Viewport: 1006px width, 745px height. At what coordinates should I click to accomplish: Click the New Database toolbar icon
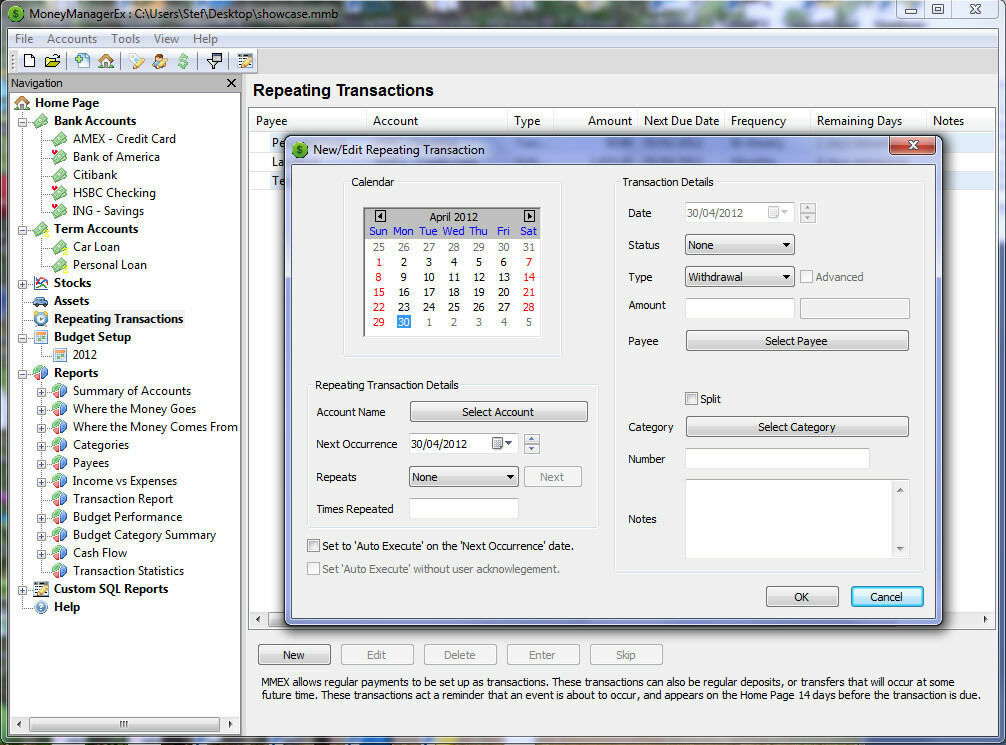click(29, 61)
